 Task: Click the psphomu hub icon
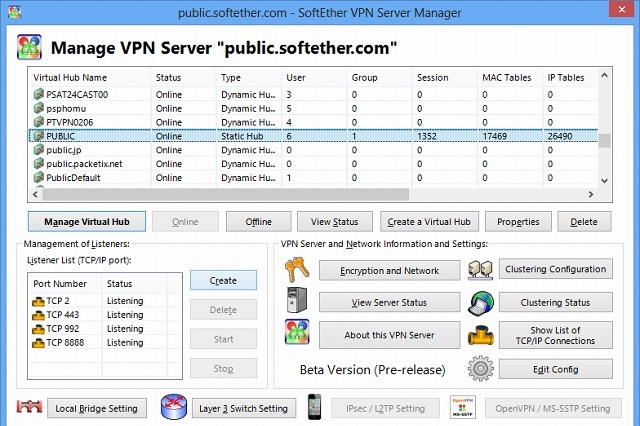point(38,108)
